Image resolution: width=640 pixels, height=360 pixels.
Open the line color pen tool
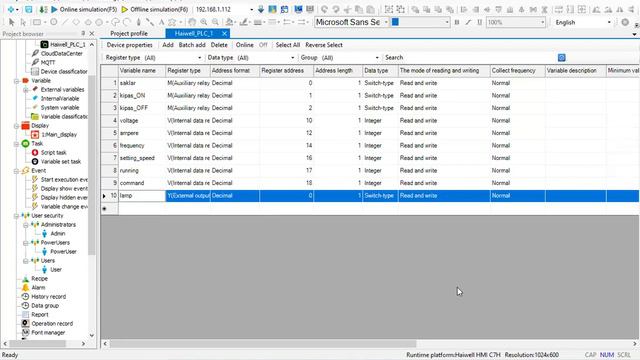[244, 22]
